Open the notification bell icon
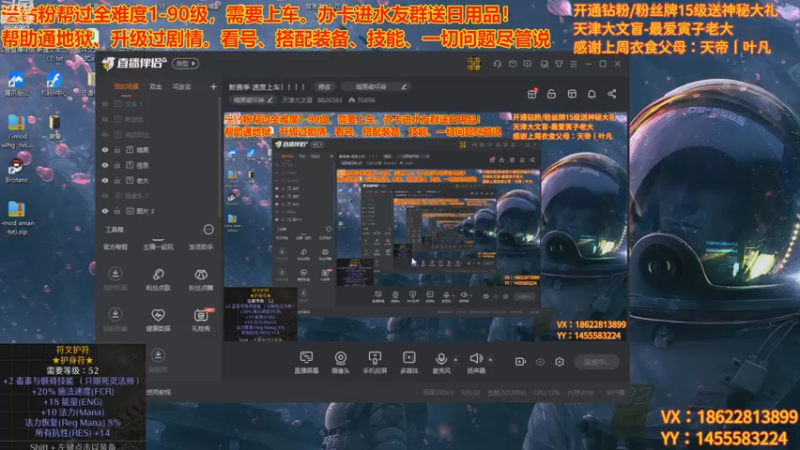This screenshot has height=450, width=800. (x=591, y=94)
